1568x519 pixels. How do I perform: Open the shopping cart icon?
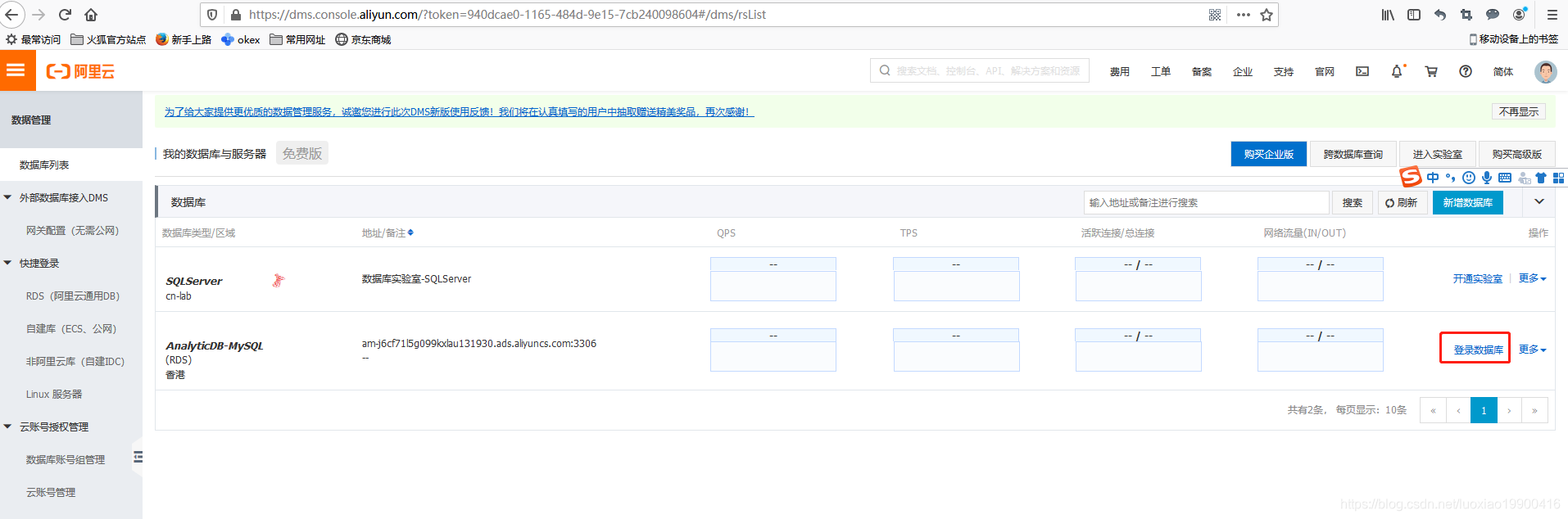click(x=1431, y=71)
